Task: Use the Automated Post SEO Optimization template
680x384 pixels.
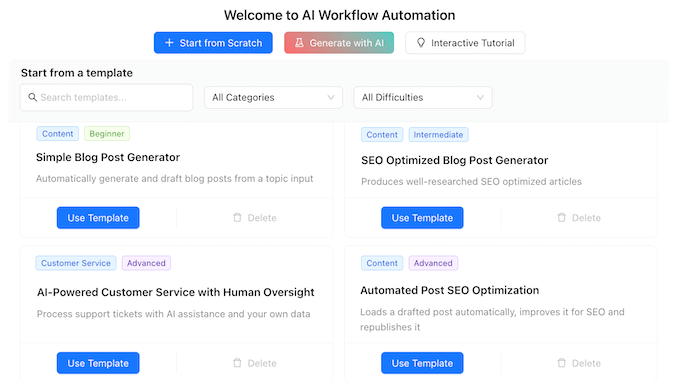Action: [422, 363]
